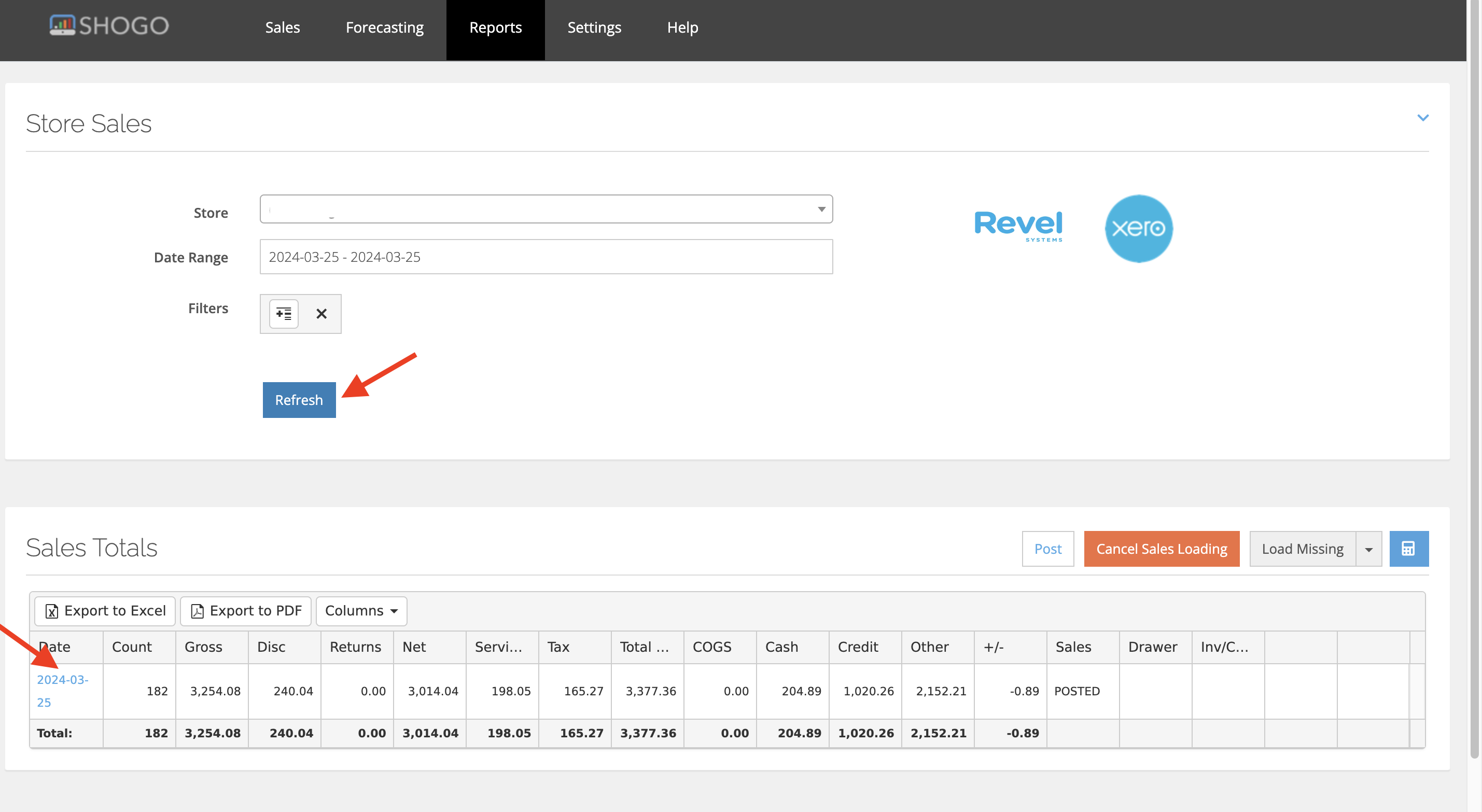Click the Revel Systems logo

[1018, 226]
